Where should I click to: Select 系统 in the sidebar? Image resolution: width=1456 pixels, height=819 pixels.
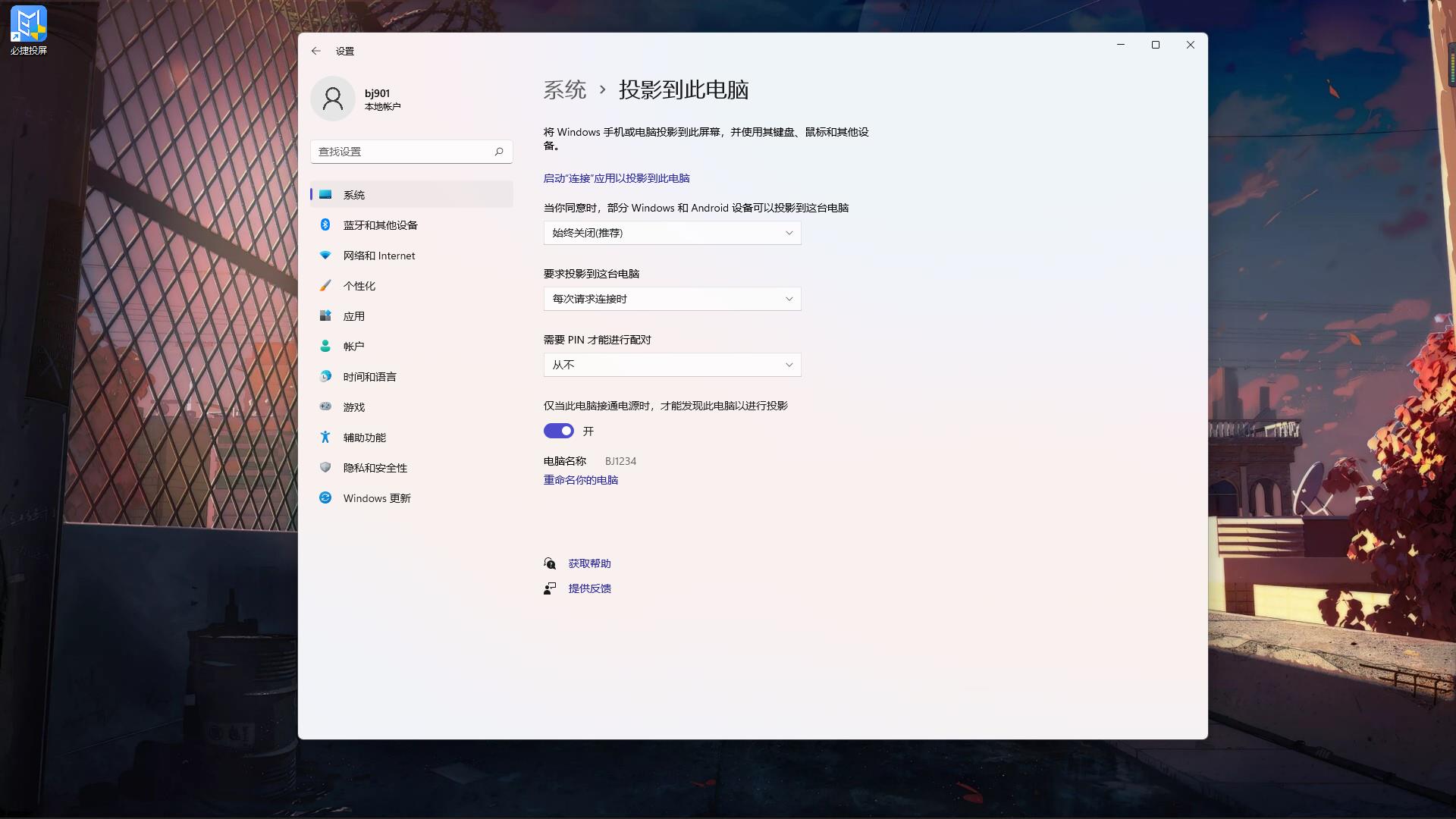pyautogui.click(x=412, y=194)
